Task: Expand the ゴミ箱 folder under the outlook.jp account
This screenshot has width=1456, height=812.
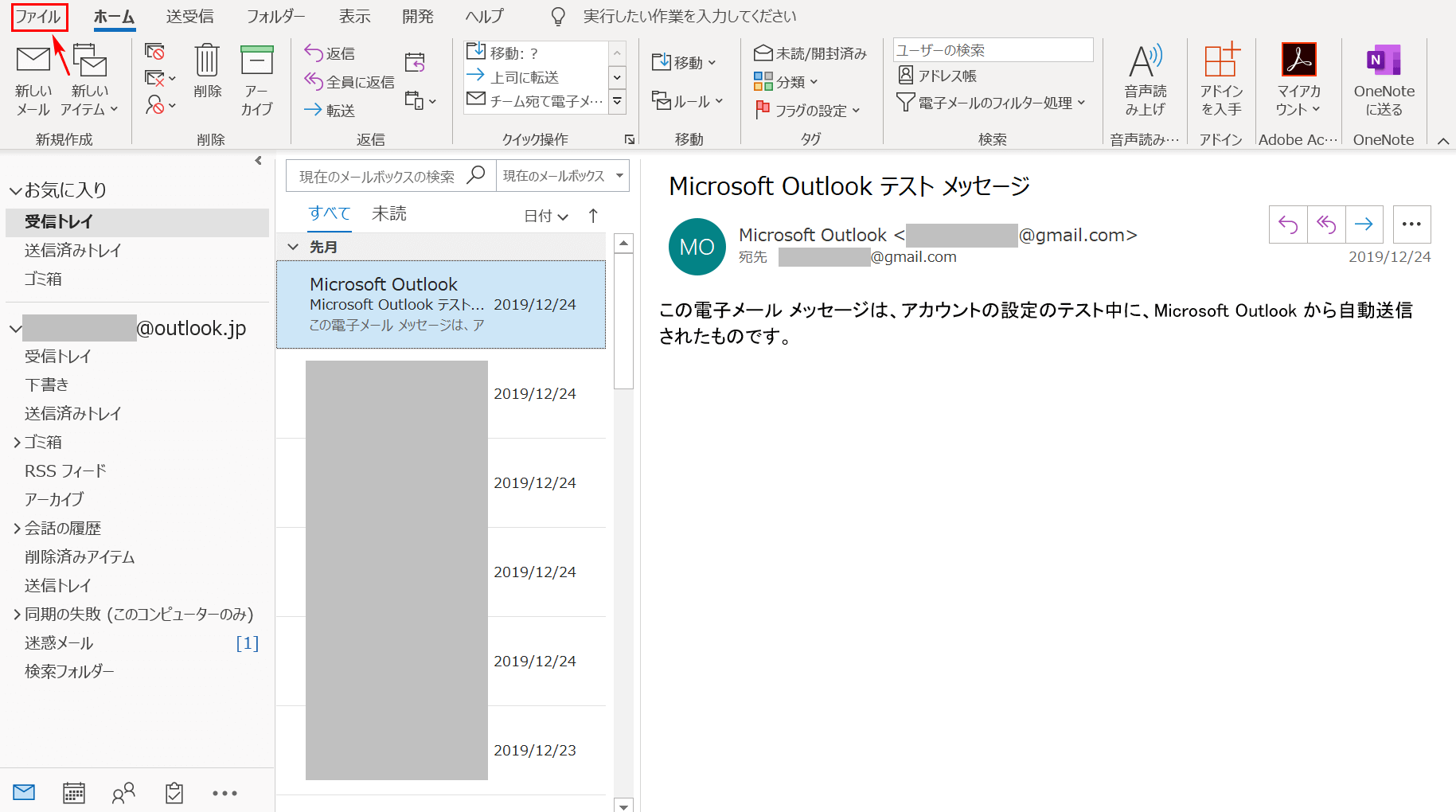Action: (x=17, y=443)
